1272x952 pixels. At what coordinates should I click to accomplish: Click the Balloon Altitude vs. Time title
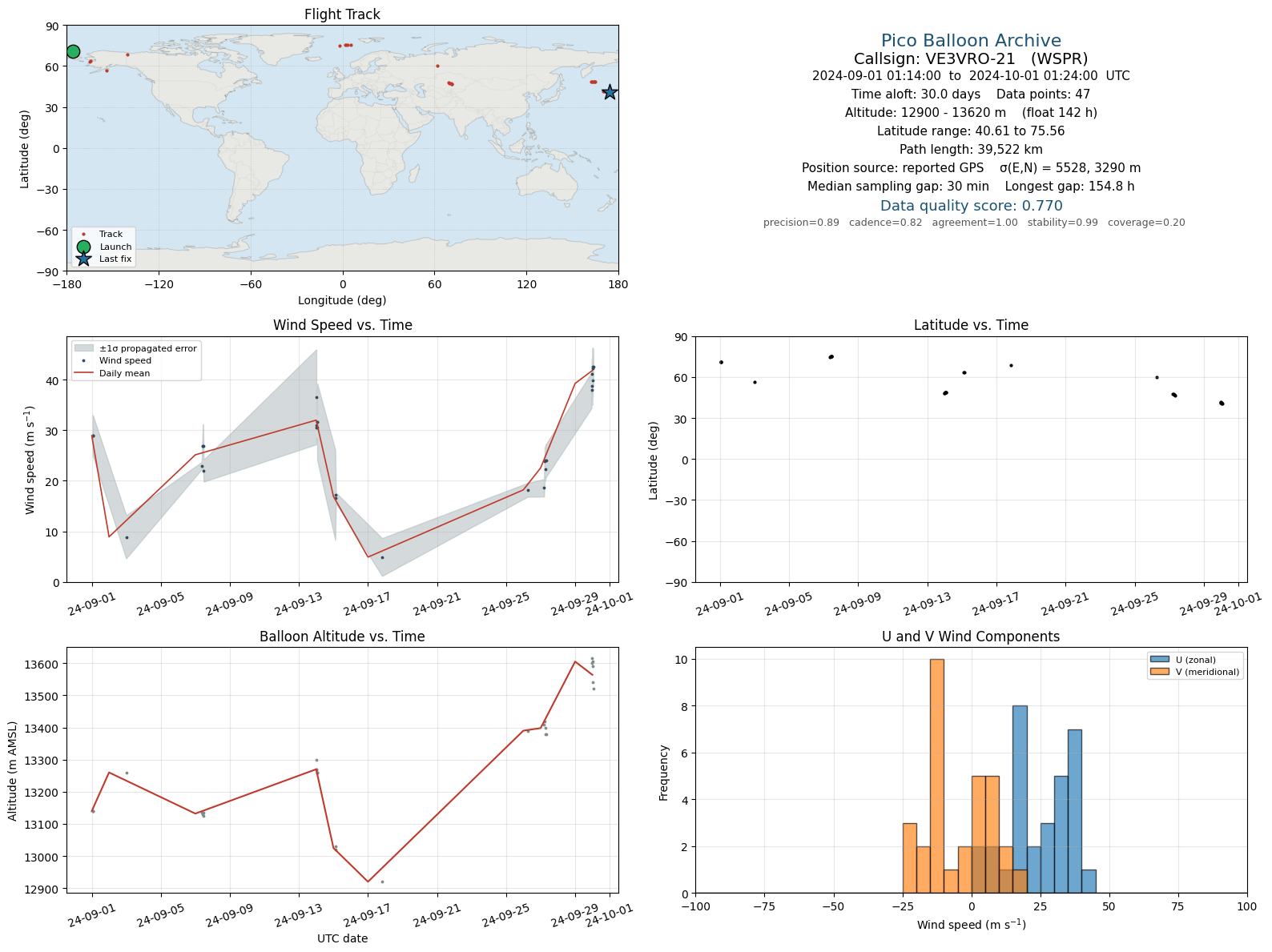[342, 637]
